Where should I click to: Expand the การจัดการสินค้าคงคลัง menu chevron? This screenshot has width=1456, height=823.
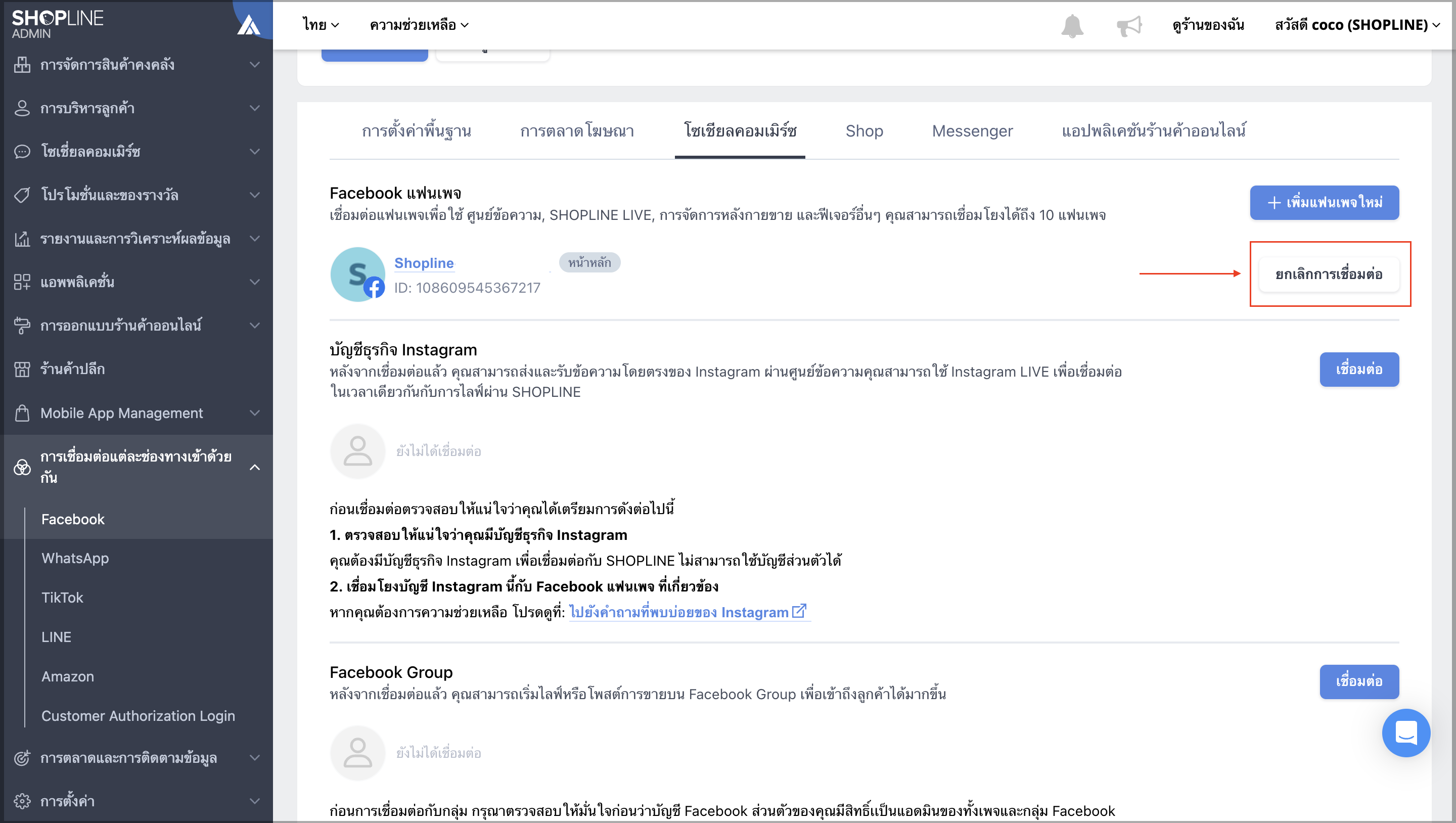click(x=255, y=65)
